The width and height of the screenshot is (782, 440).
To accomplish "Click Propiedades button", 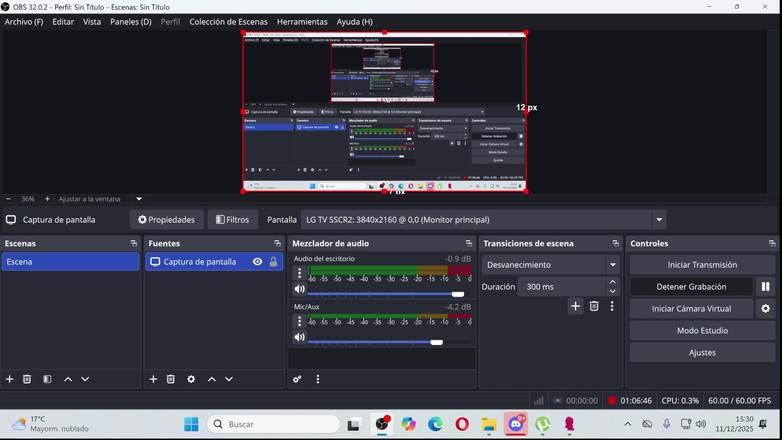I will point(167,220).
